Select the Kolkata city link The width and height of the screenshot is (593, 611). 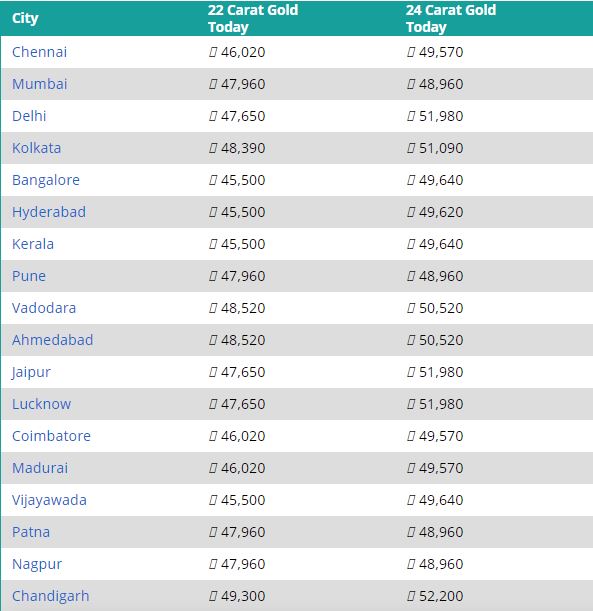(x=37, y=148)
